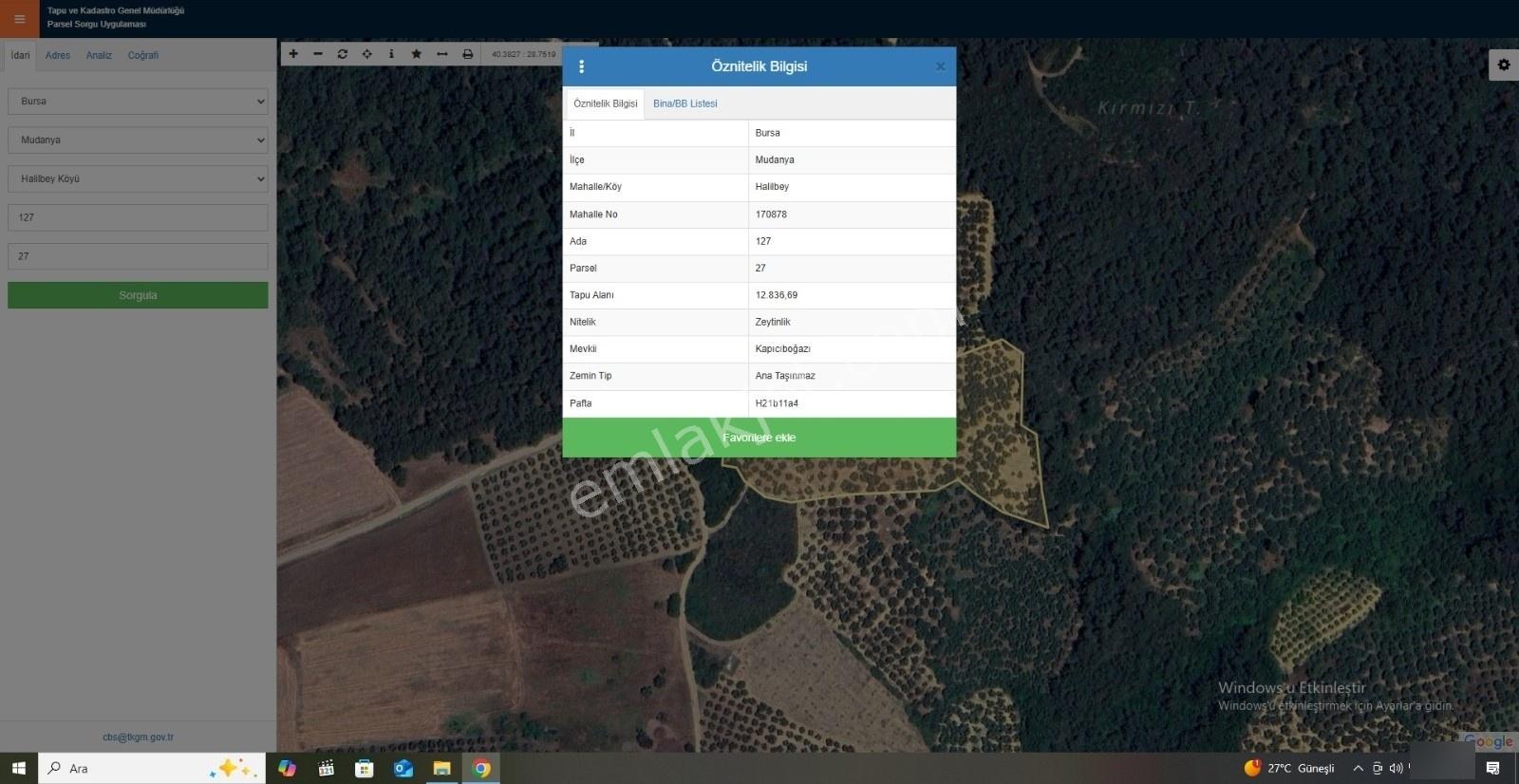
Task: Open the volume speaker tray icon
Action: click(x=1396, y=768)
